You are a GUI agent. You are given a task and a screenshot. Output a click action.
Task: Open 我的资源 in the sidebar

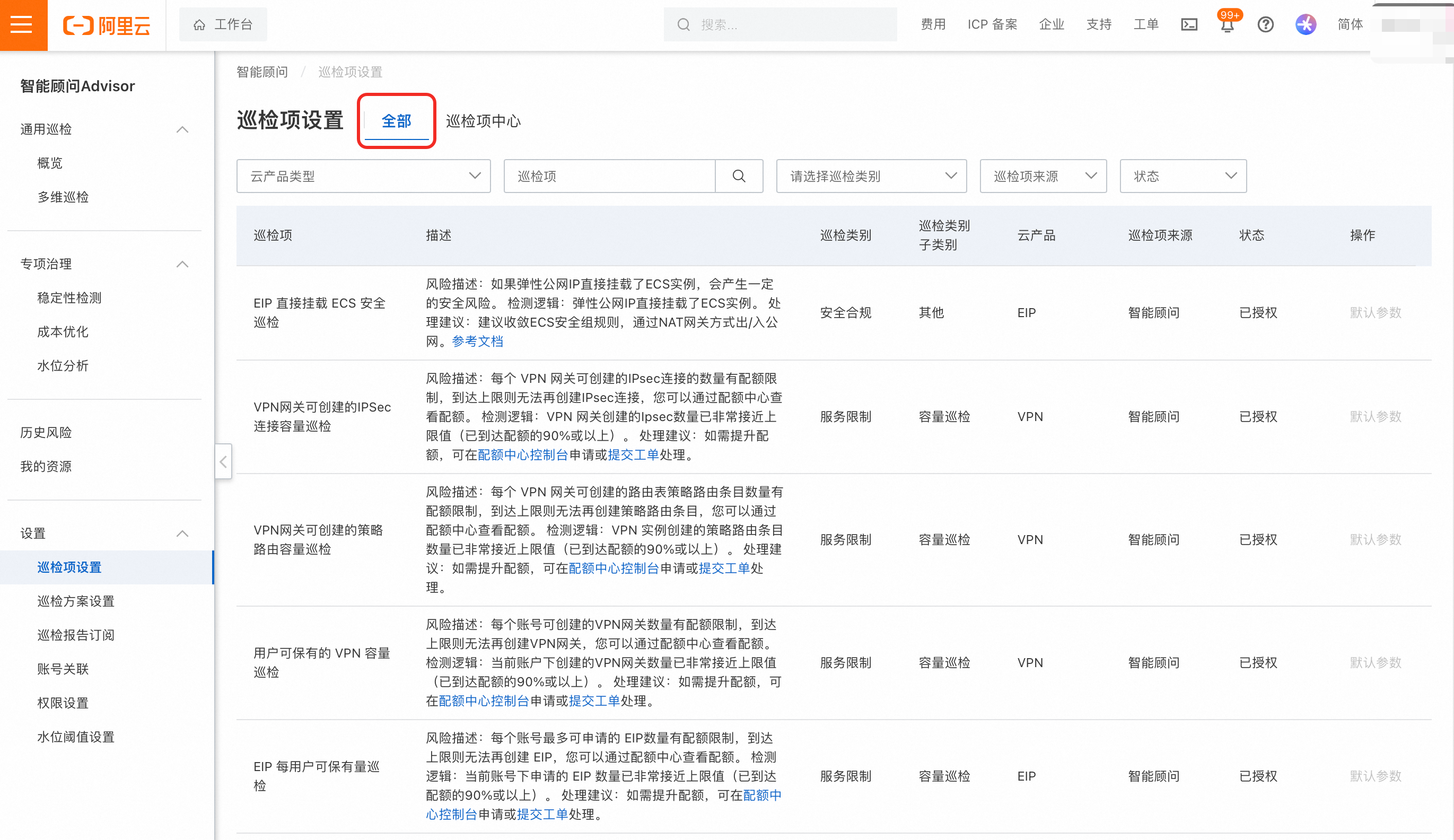point(46,467)
